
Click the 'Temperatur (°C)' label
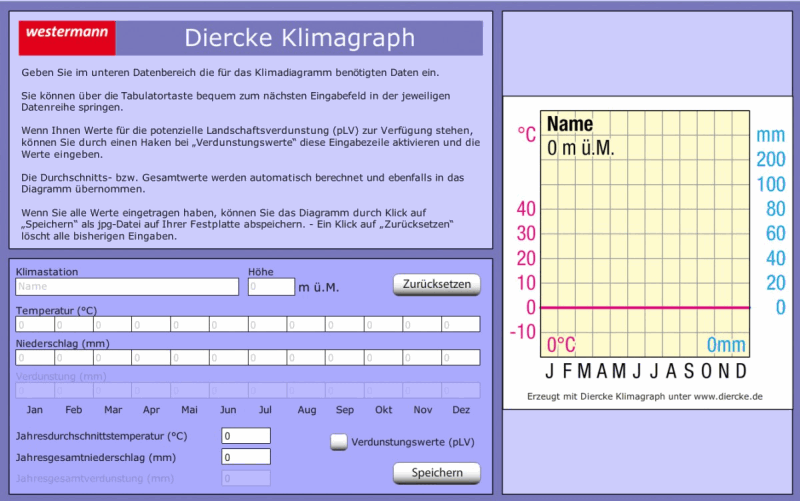tap(56, 311)
